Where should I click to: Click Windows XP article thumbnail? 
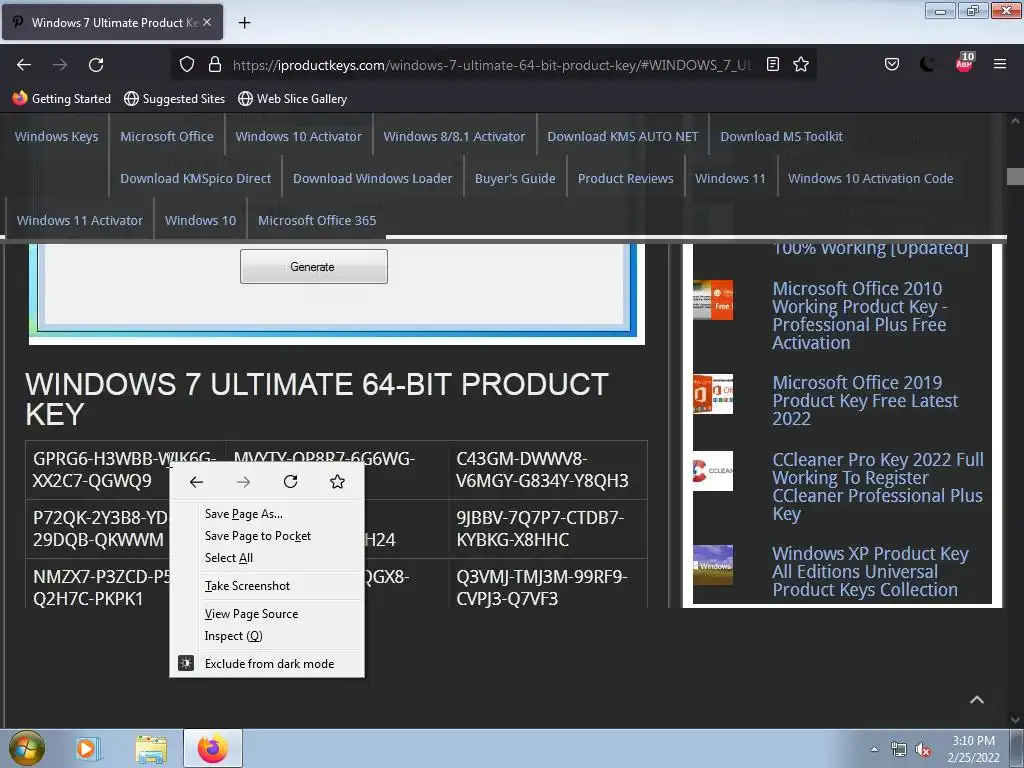712,565
